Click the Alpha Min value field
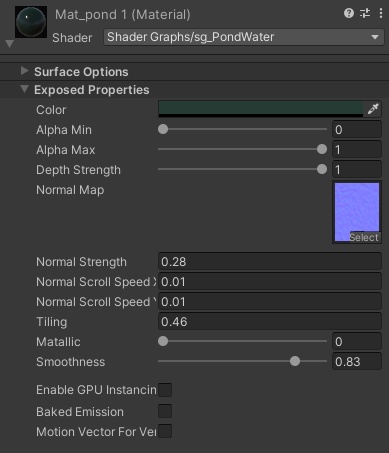This screenshot has height=453, width=389. point(357,129)
